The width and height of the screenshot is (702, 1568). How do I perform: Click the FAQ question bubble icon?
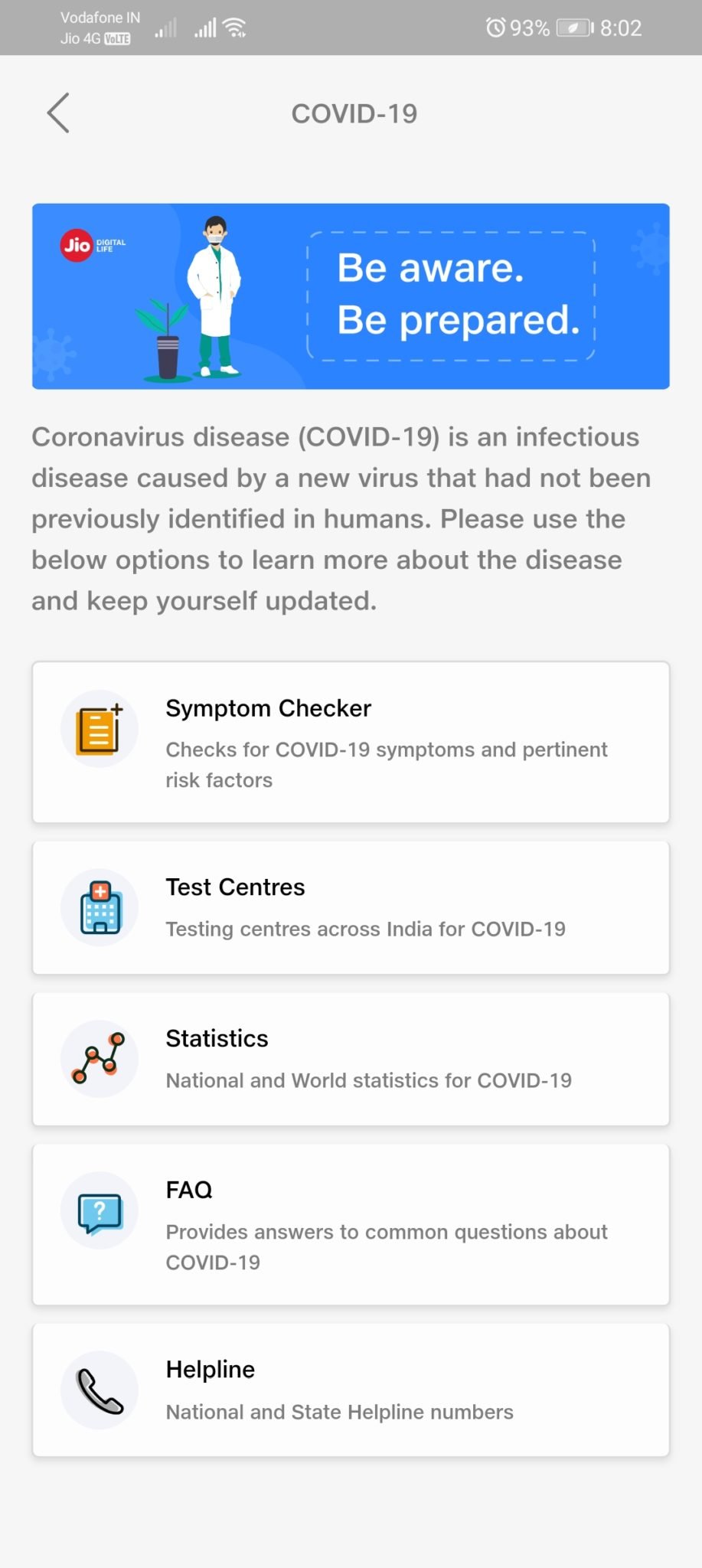[100, 1211]
